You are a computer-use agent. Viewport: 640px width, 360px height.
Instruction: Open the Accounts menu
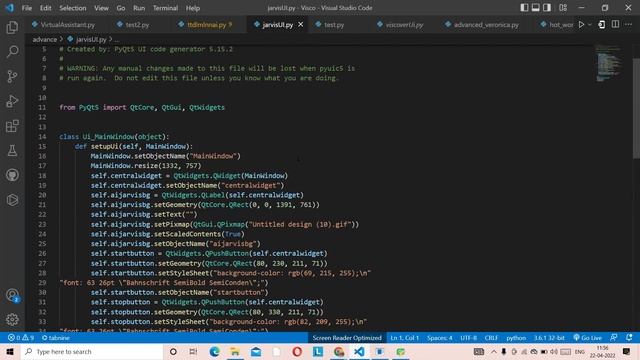point(12,295)
